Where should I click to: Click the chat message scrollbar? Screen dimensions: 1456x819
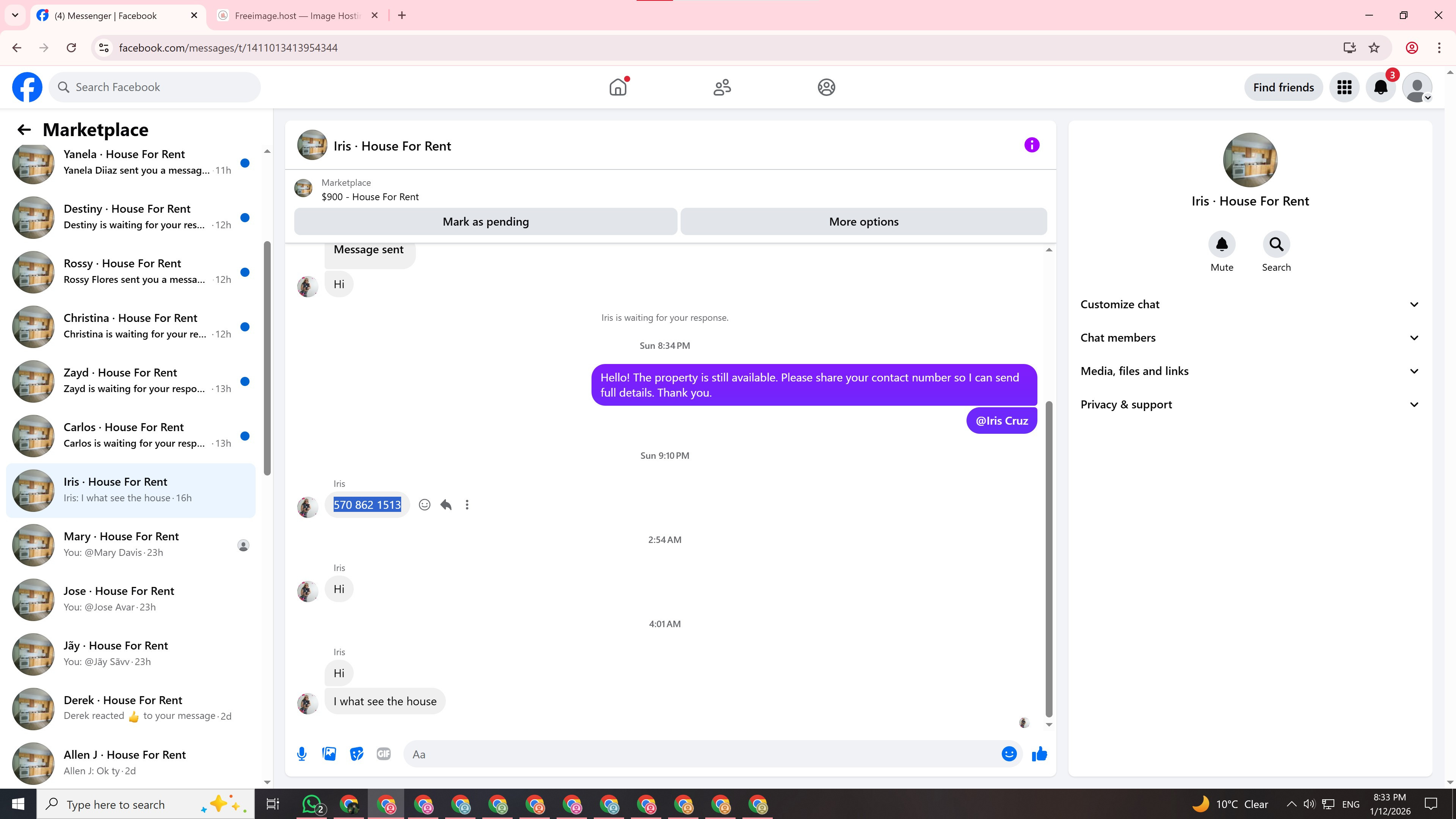coord(1049,560)
